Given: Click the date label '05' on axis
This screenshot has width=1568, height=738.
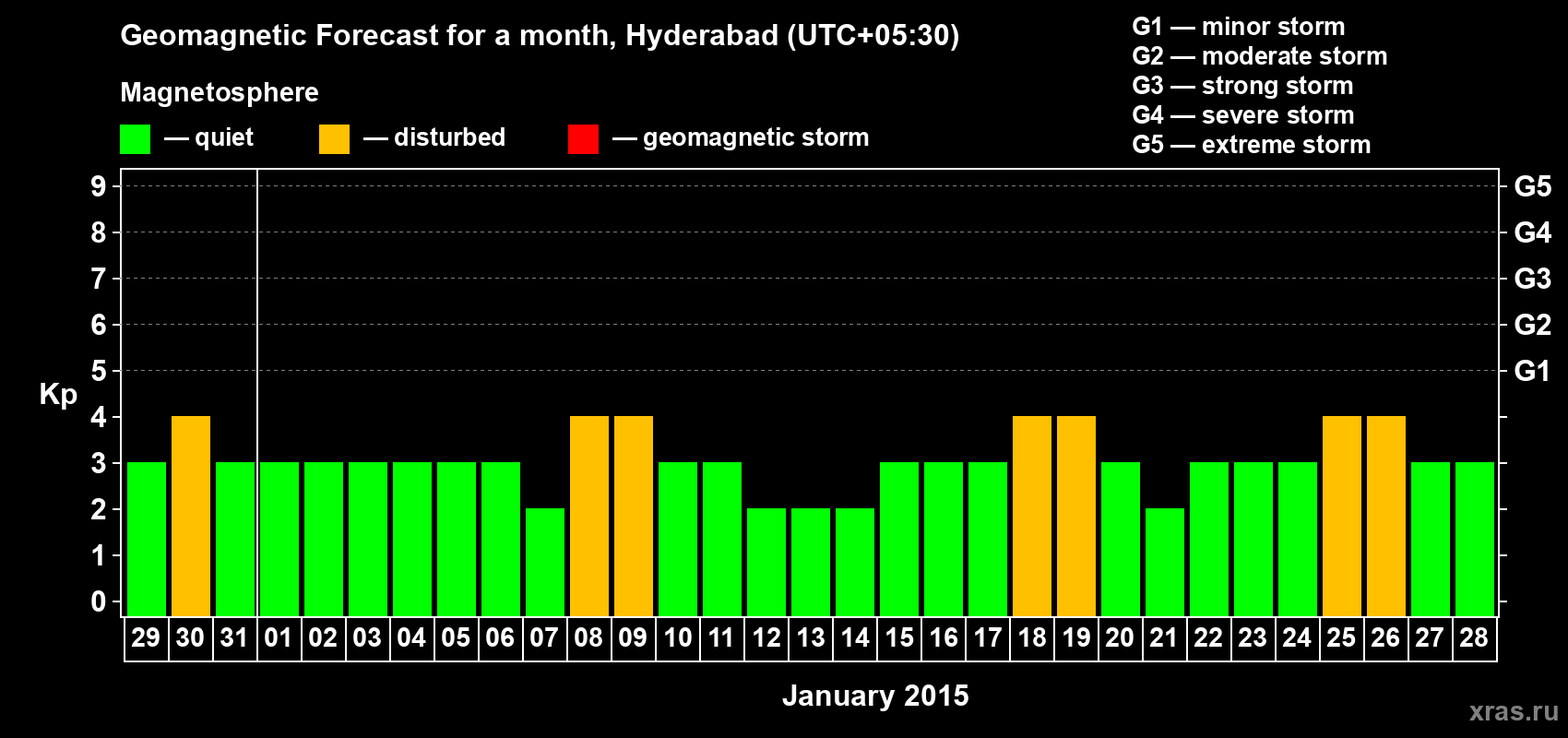Looking at the screenshot, I should pyautogui.click(x=456, y=638).
